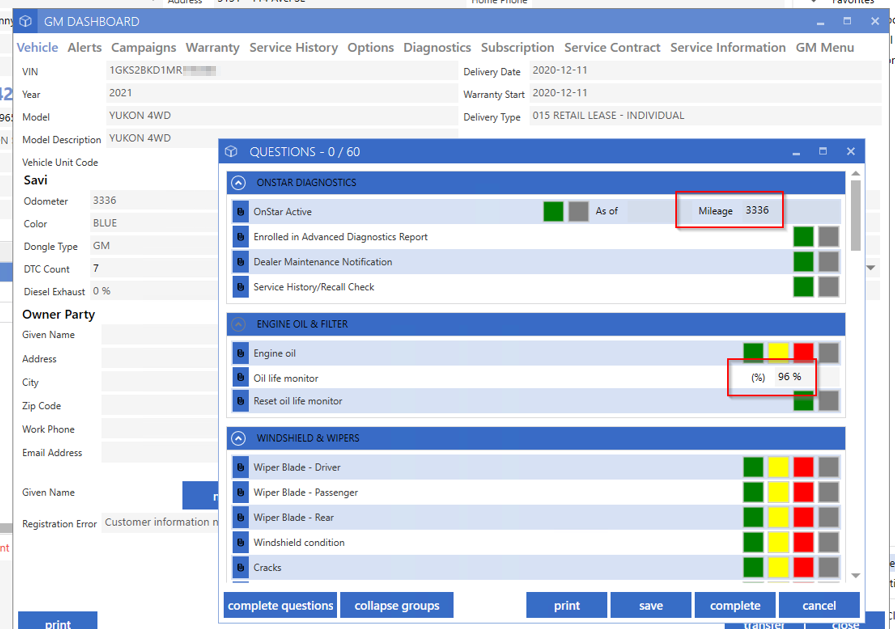Open note icon for Windshield condition row
895x629 pixels.
(240, 542)
